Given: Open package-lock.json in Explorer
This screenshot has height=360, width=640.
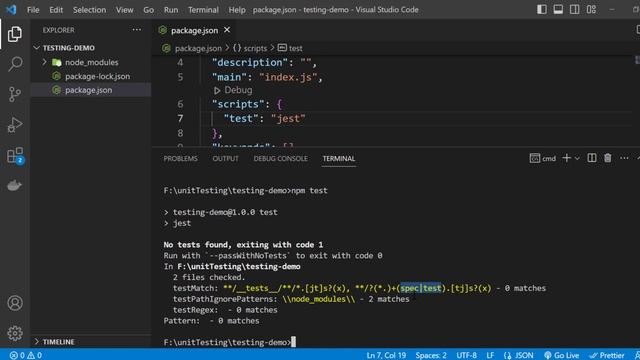Looking at the screenshot, I should click(x=97, y=76).
